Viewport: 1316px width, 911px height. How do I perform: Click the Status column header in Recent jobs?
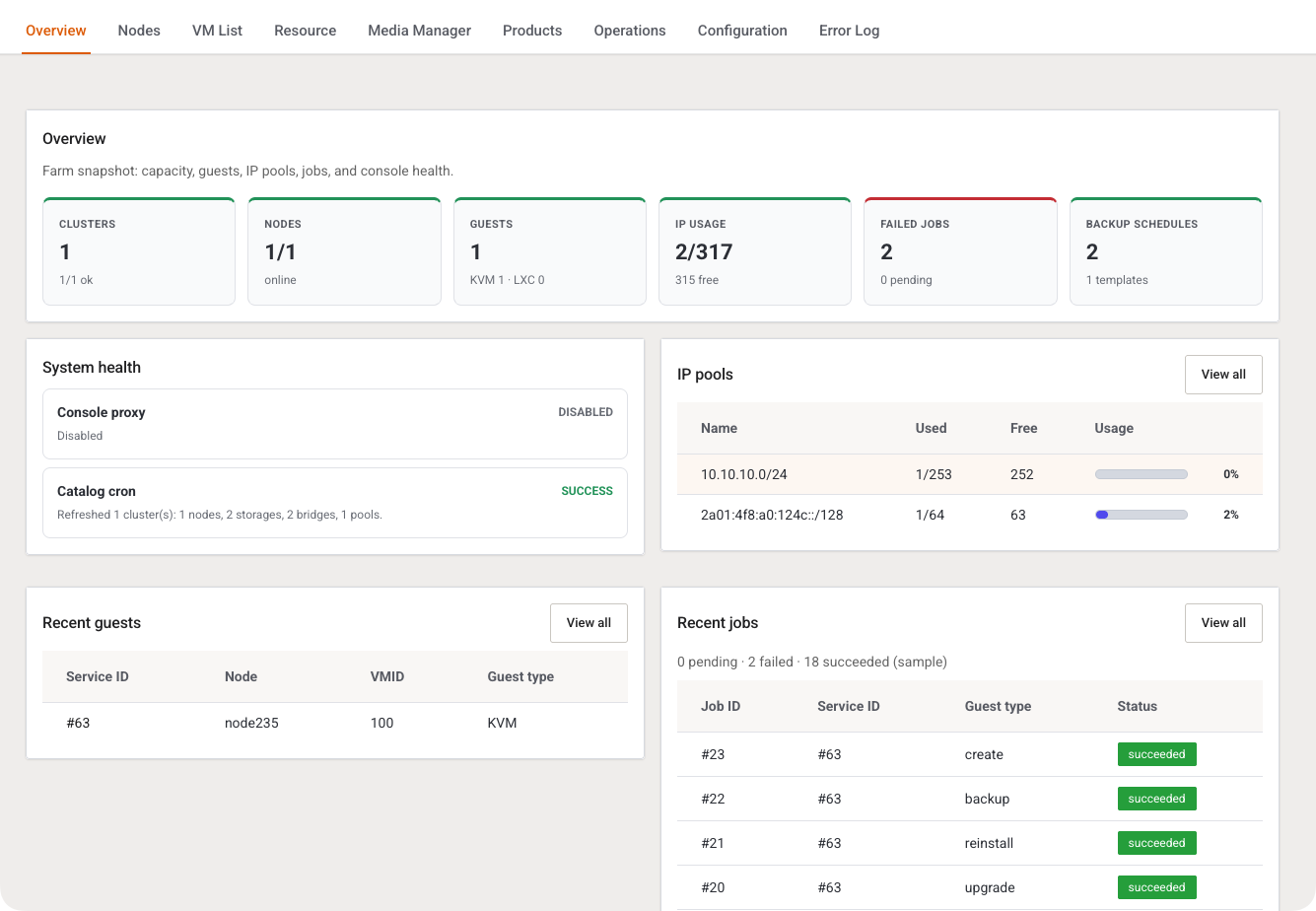click(1137, 706)
